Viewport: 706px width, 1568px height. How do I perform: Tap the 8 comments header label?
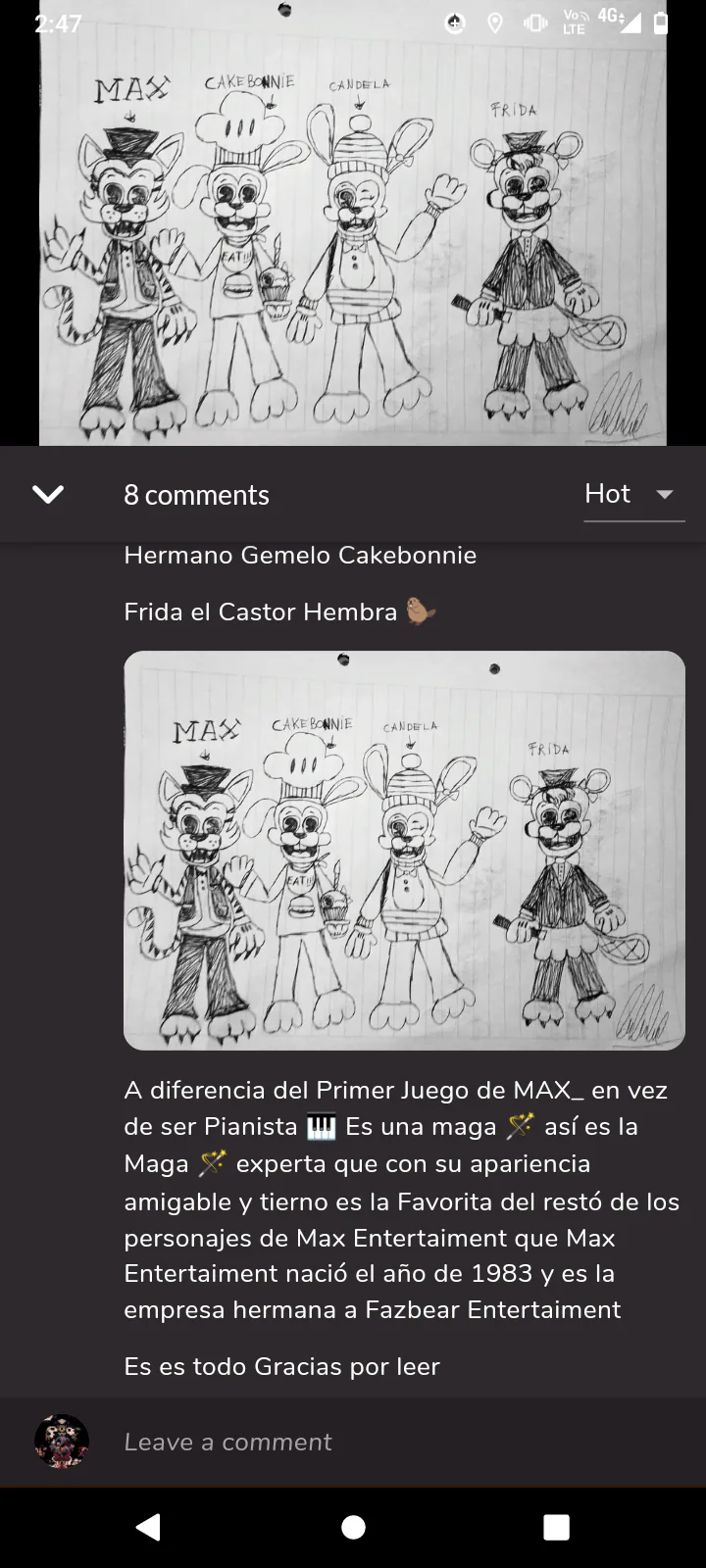196,495
